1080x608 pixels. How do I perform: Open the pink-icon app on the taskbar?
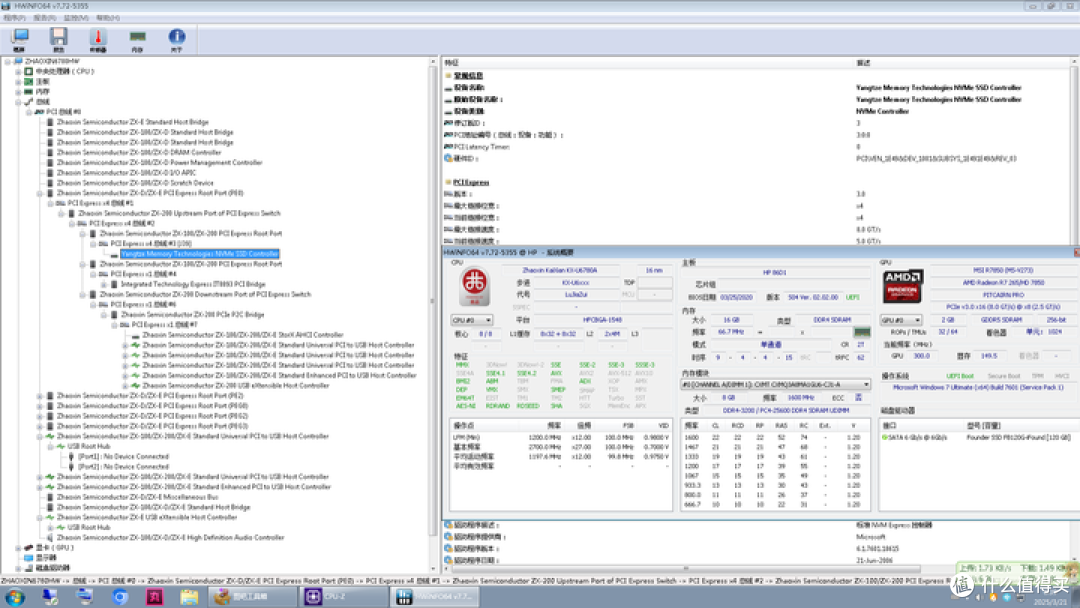click(x=154, y=596)
